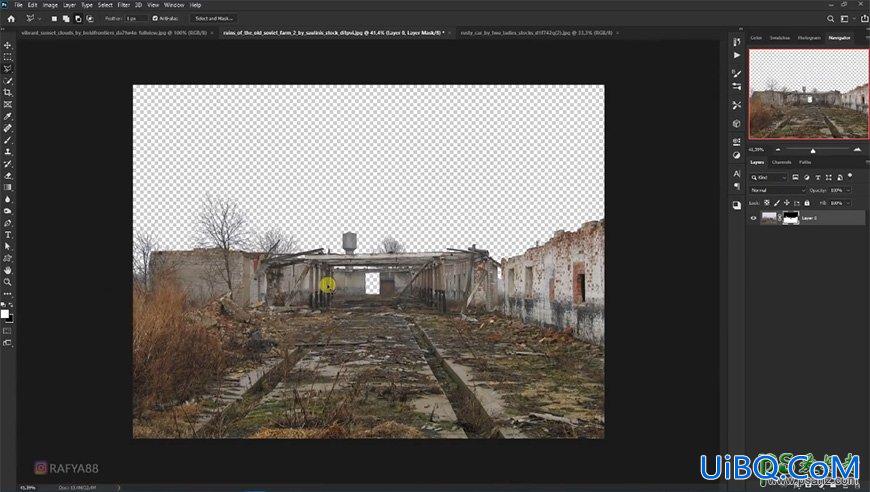Open the Opacity value dropdown arrow
870x492 pixels.
[x=848, y=190]
